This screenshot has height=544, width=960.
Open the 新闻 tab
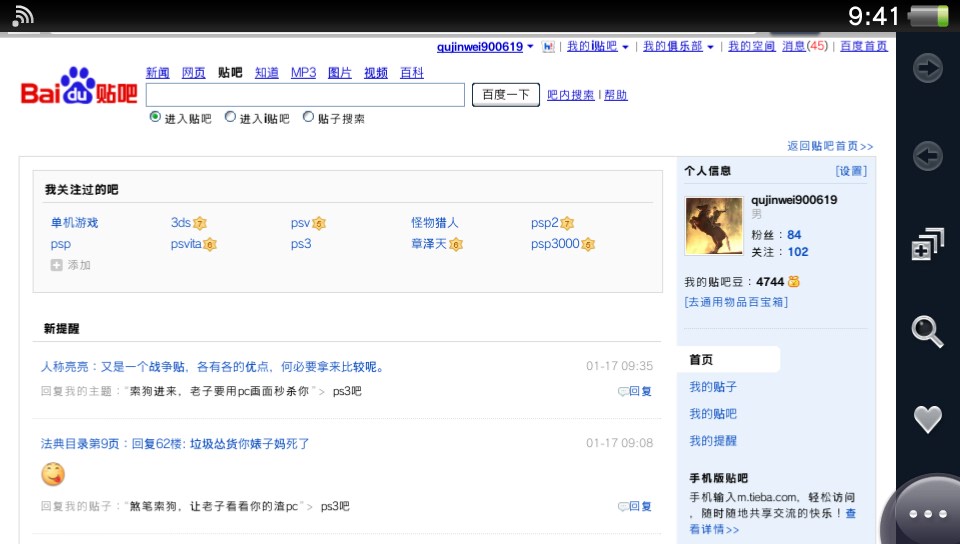click(157, 73)
